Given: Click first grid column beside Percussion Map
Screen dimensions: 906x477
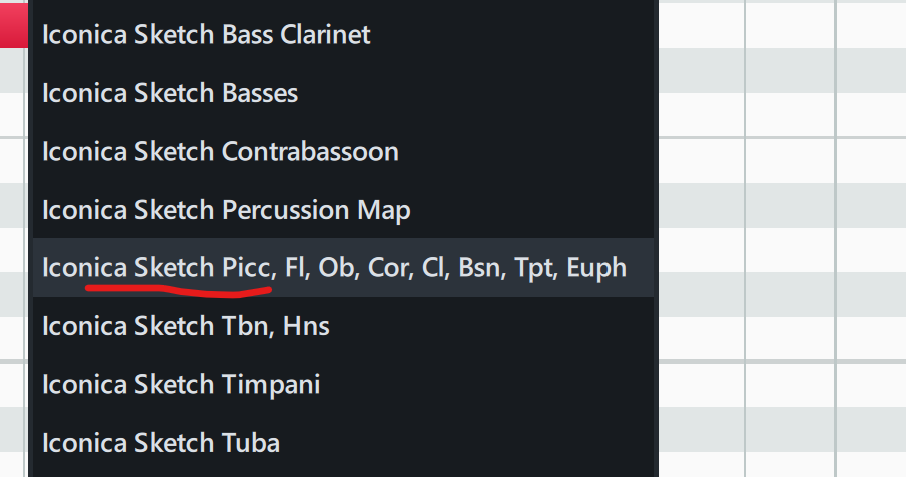Looking at the screenshot, I should click(x=700, y=210).
